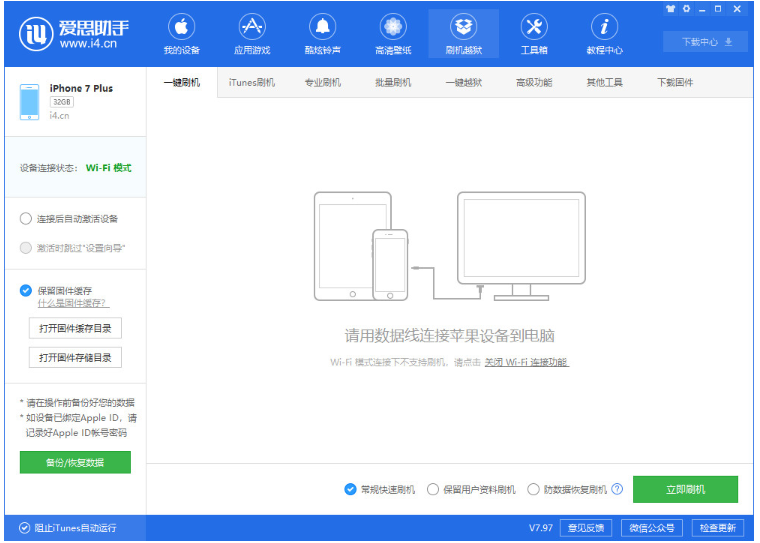Switch to 其他工具 tab
This screenshot has width=760, height=543.
coord(604,82)
